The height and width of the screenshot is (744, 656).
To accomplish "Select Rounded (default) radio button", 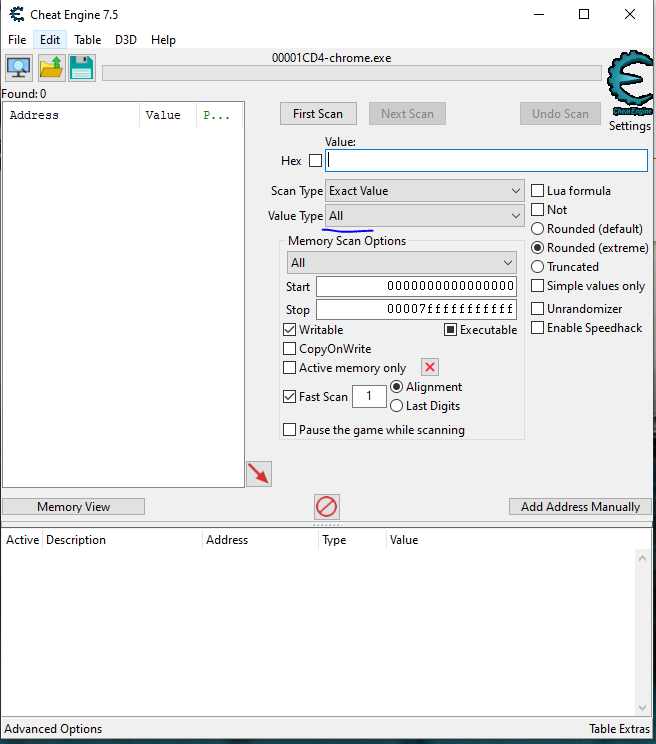I will [537, 229].
